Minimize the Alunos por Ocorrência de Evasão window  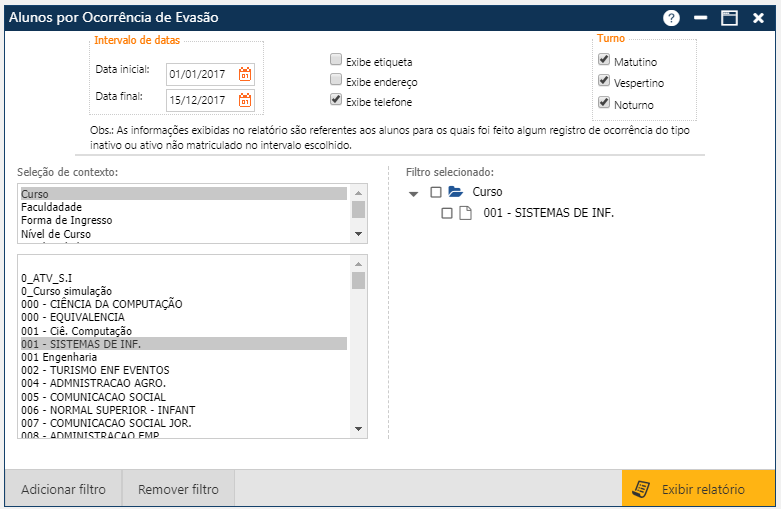point(701,18)
